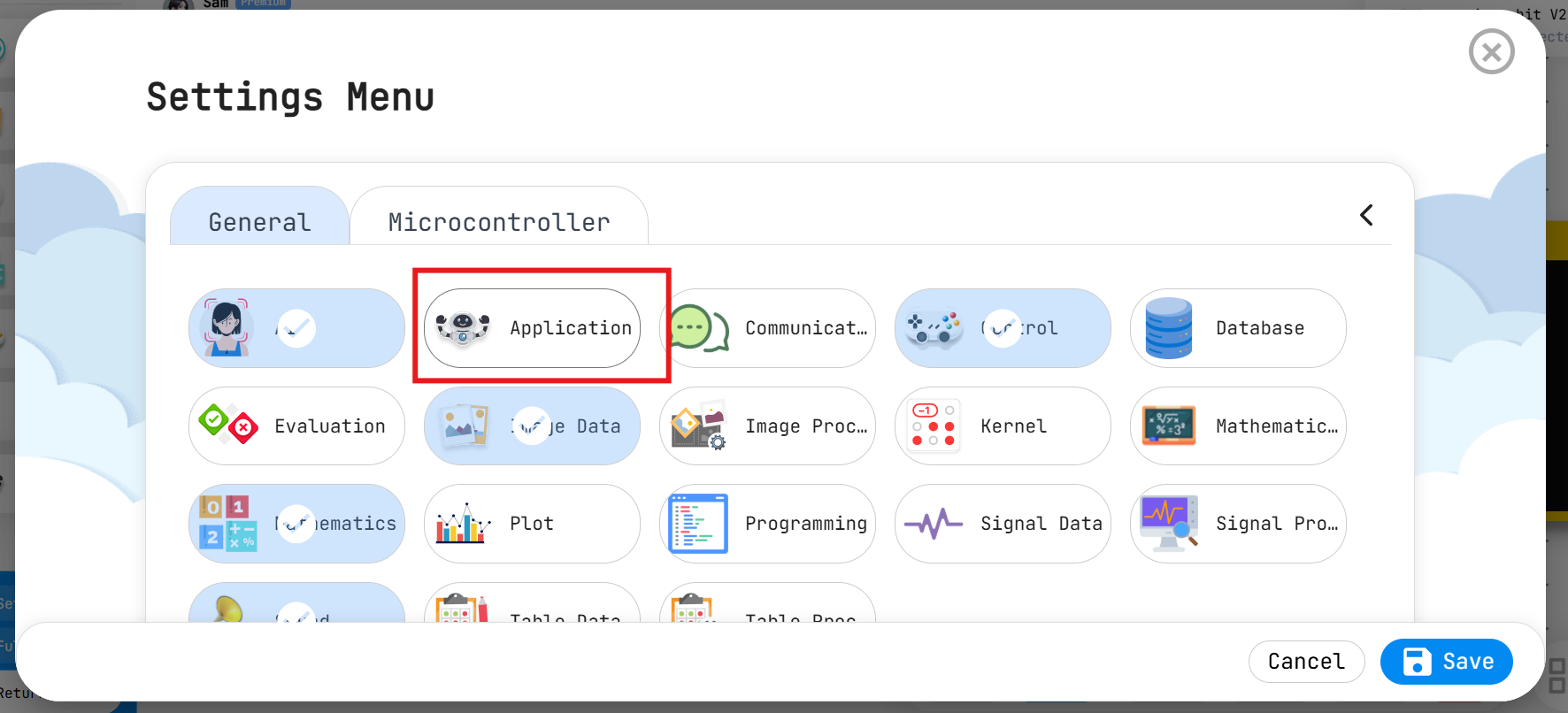Select the Image Processing category
The image size is (1568, 713).
coord(767,425)
